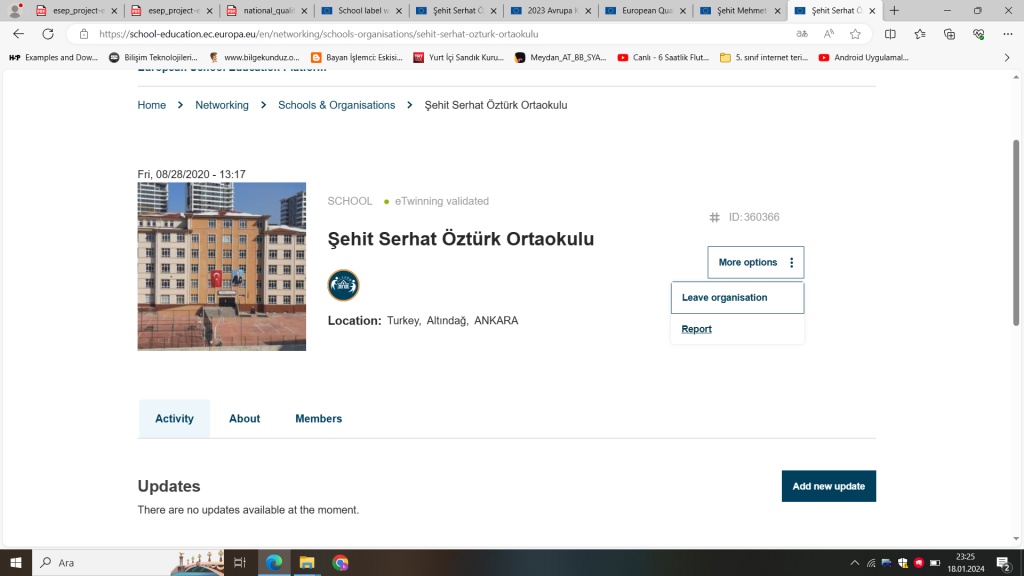The width and height of the screenshot is (1024, 576).
Task: Open the browser profile avatar
Action: click(16, 10)
